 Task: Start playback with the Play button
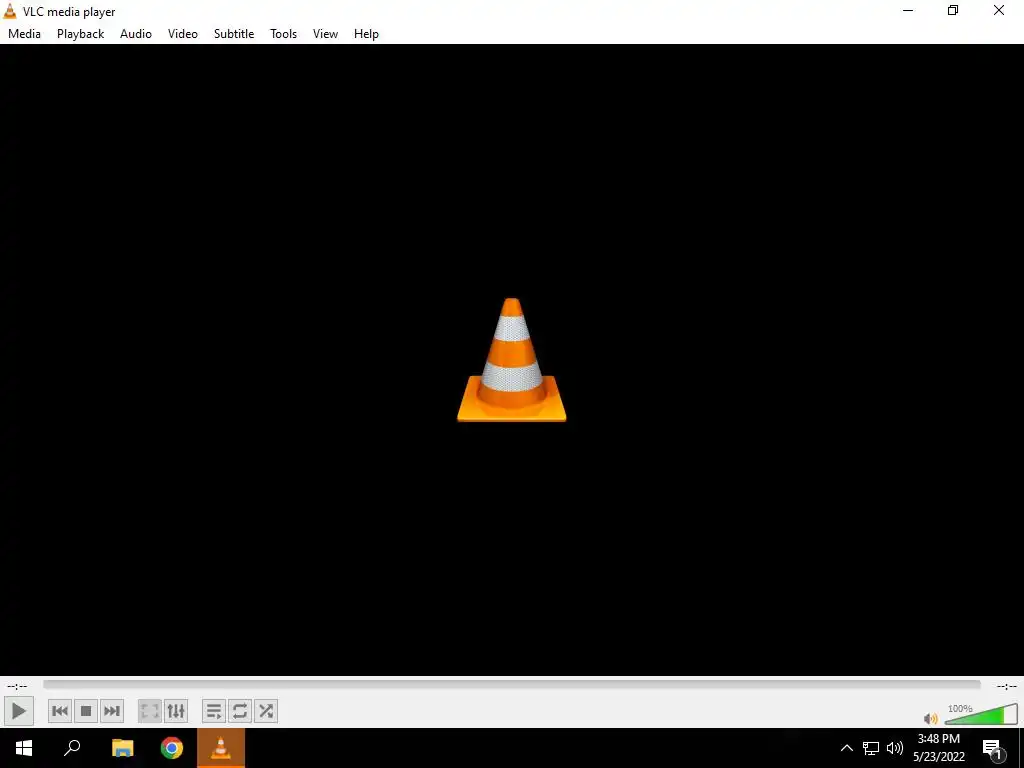[x=18, y=711]
